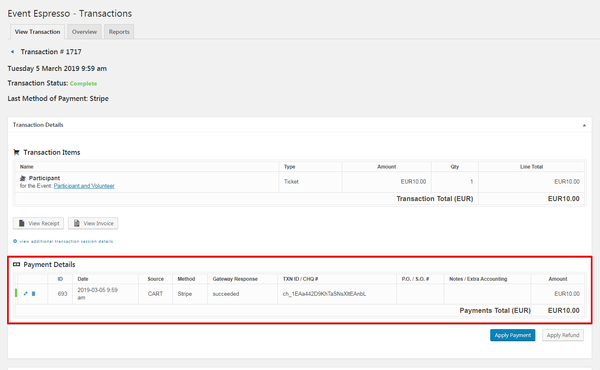This screenshot has height=370, width=600.
Task: Click the gear icon beside additional session details
Action: [x=15, y=241]
